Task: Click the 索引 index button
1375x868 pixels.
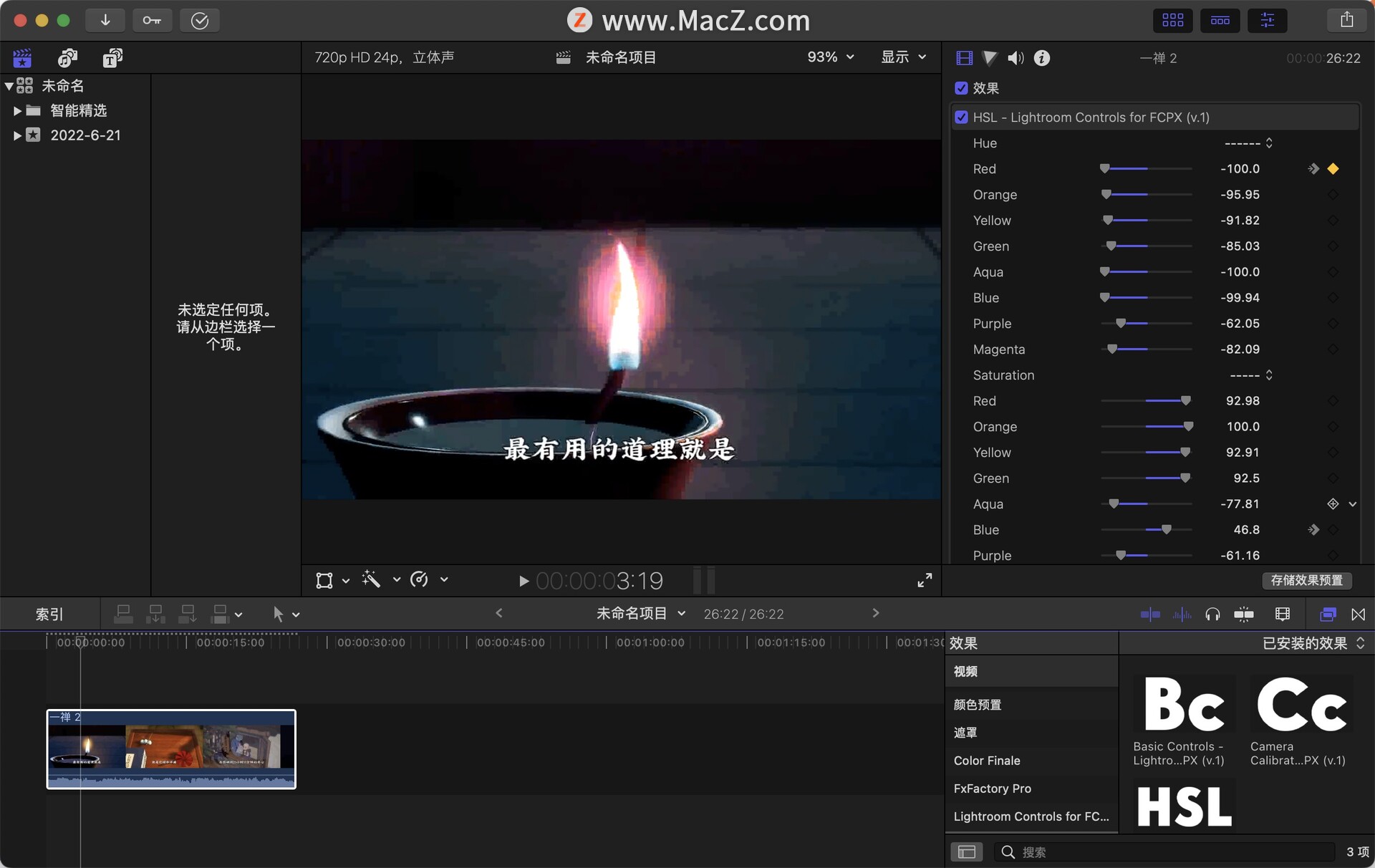Action: point(49,614)
